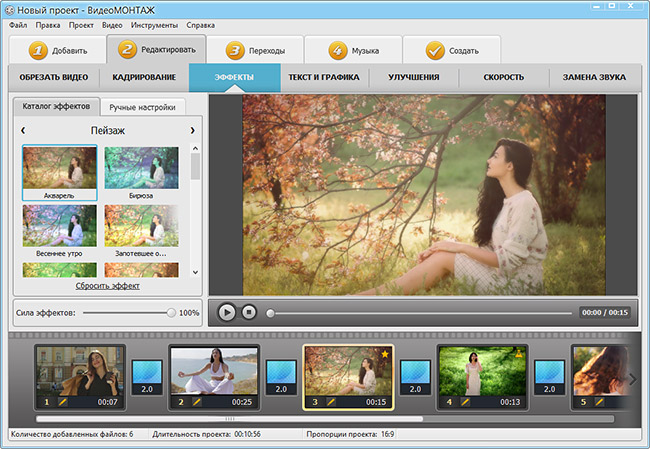Play the video preview
Viewport: 650px width, 449px height.
tap(227, 312)
